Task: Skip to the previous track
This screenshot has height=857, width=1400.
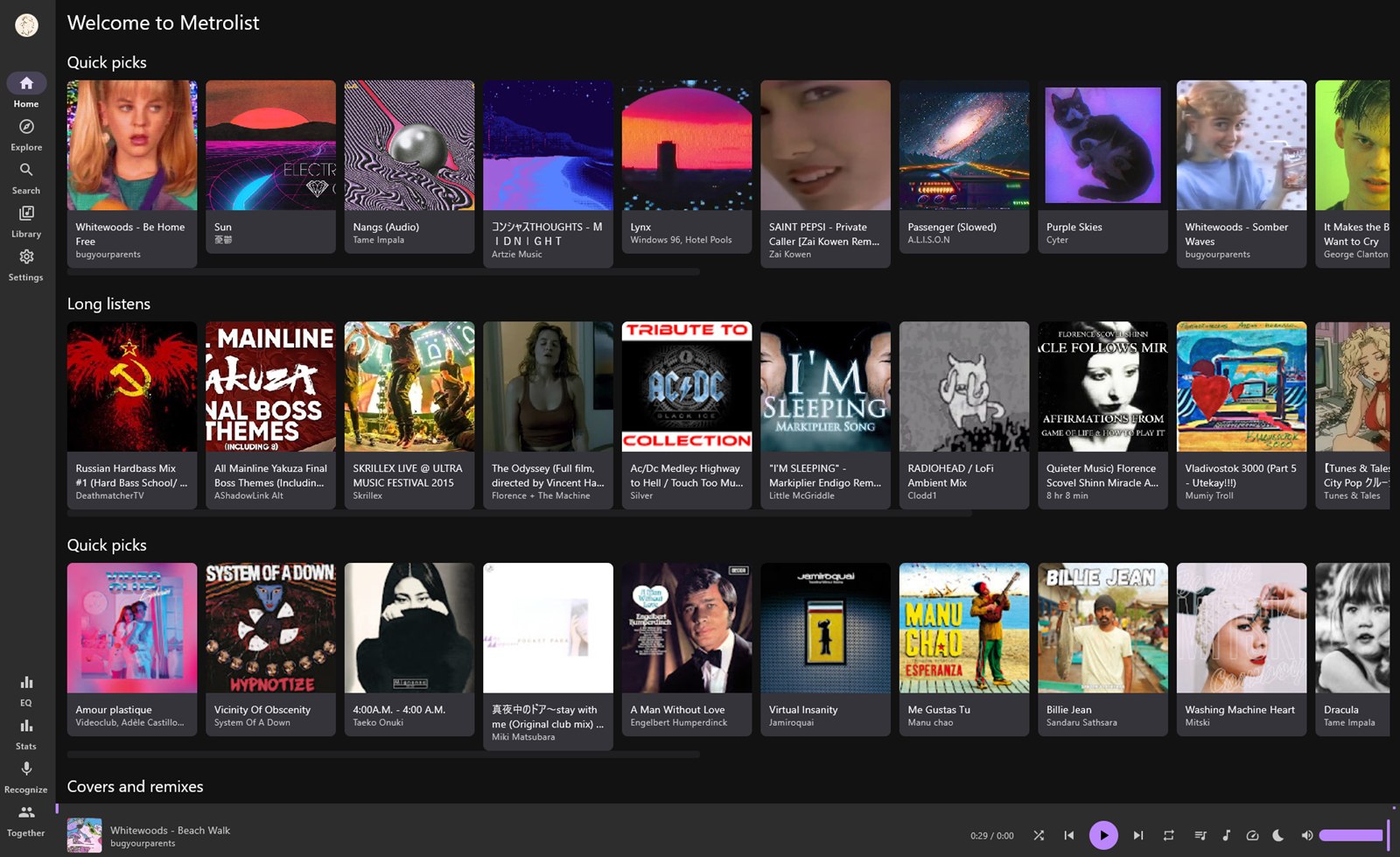Action: point(1068,835)
